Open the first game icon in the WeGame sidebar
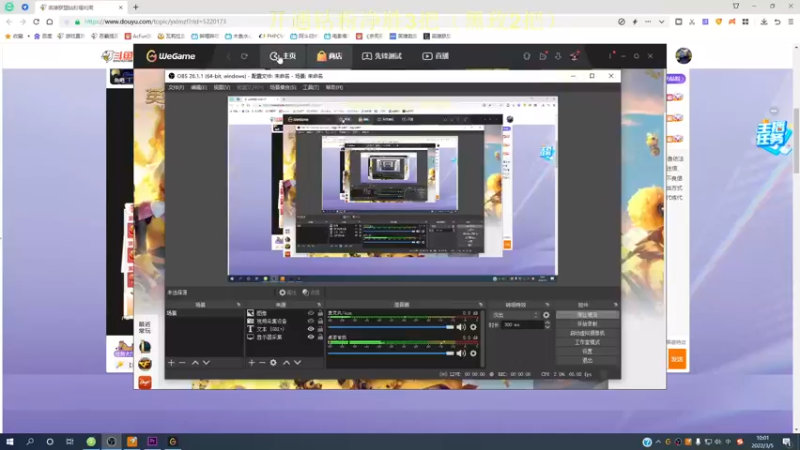 pyautogui.click(x=145, y=346)
